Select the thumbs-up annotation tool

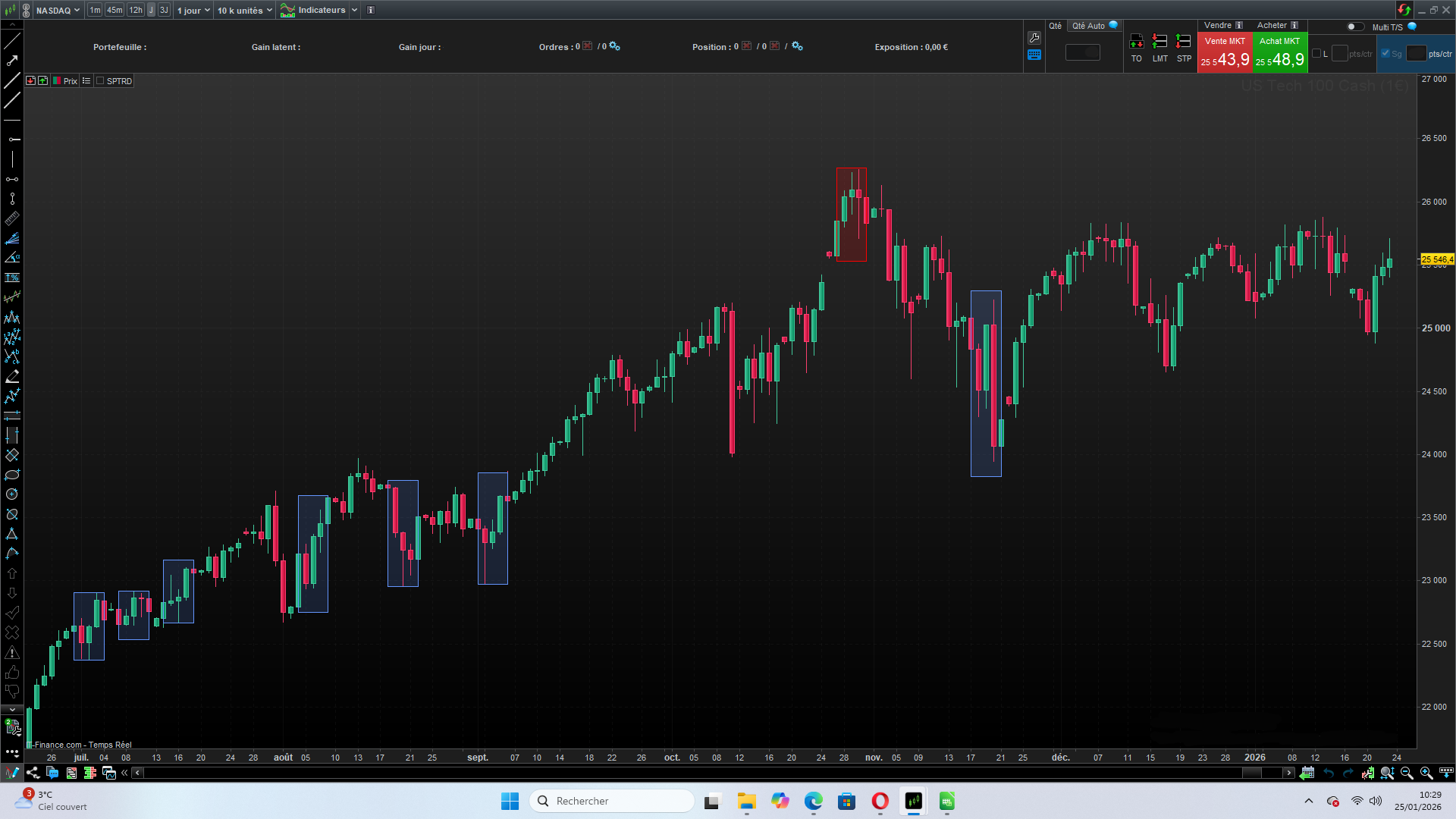[12, 672]
